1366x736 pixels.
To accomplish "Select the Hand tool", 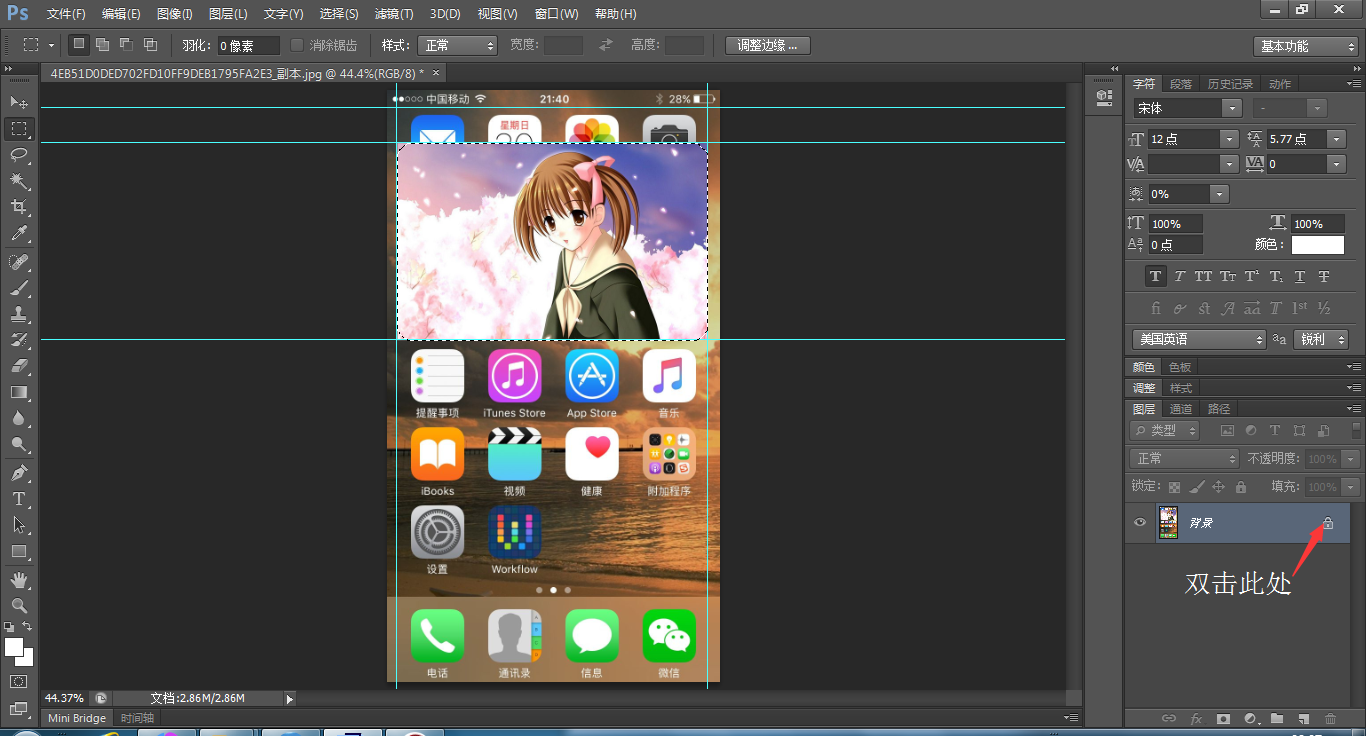I will [19, 580].
